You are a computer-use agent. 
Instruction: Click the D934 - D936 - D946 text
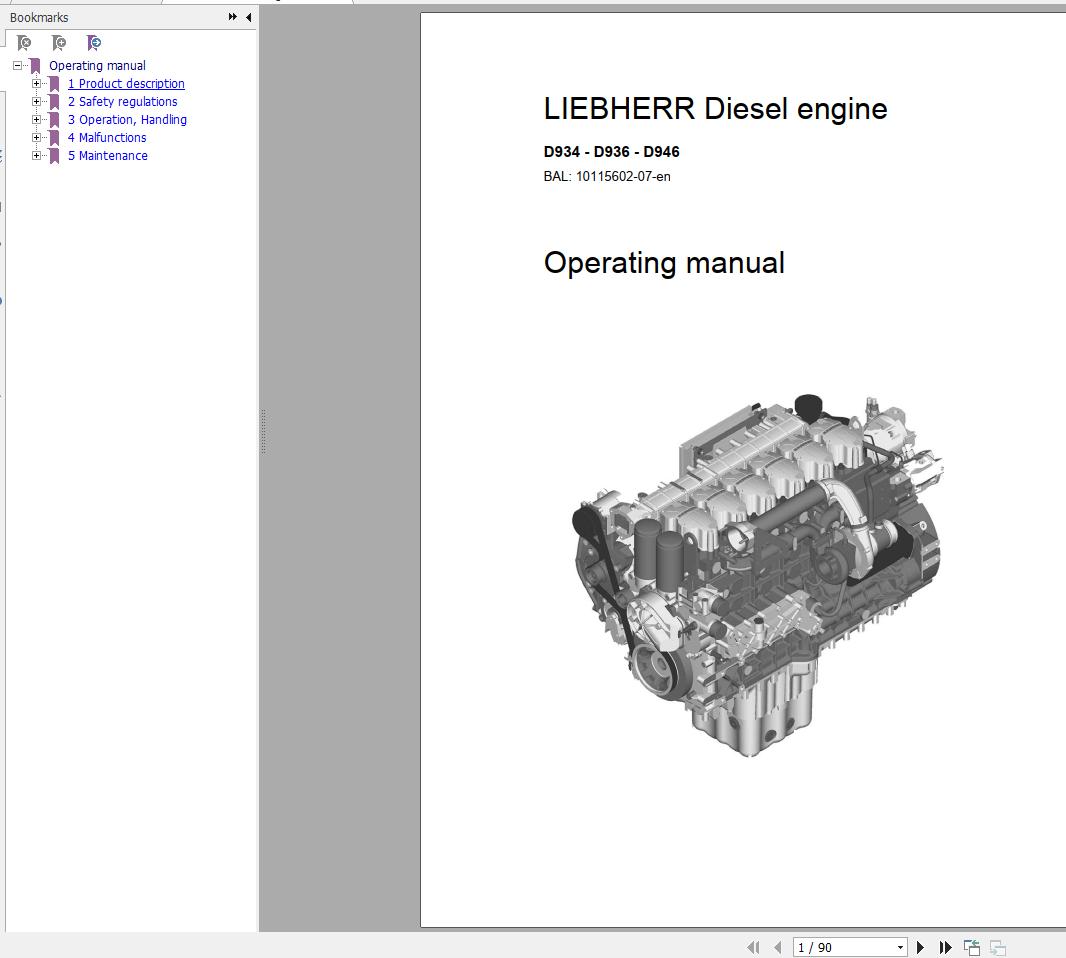point(611,152)
